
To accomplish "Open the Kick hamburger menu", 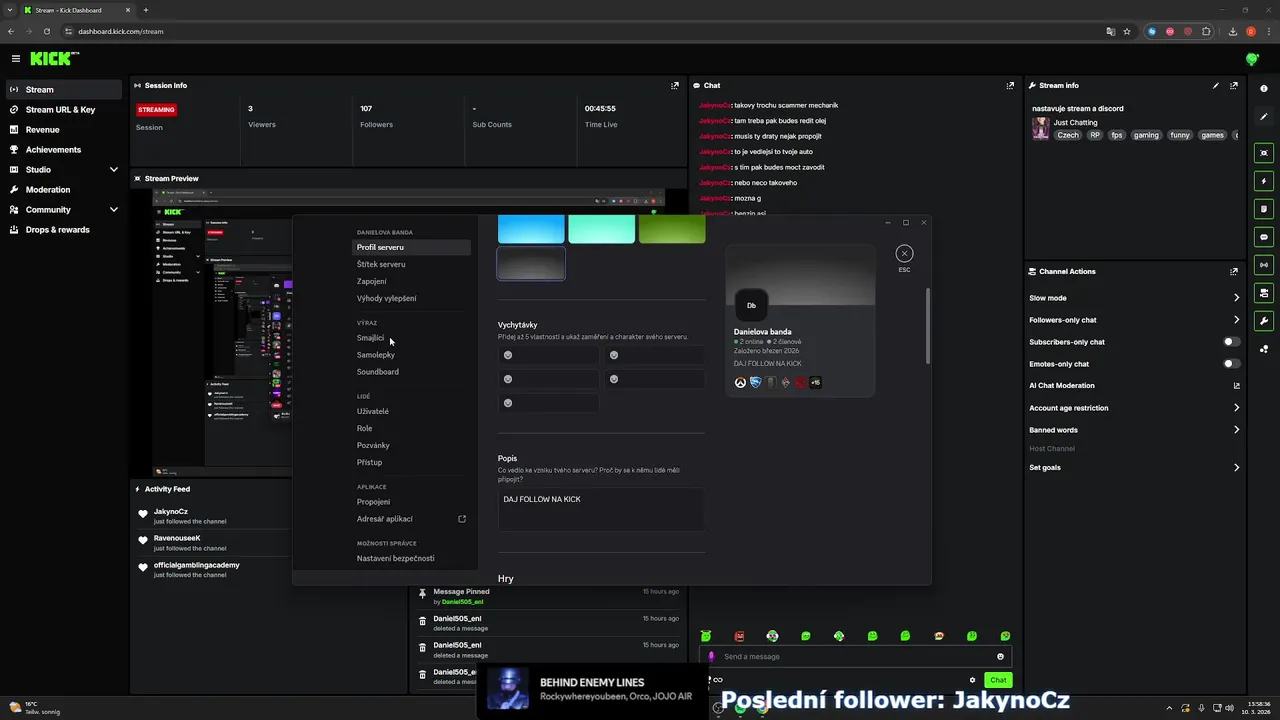I will click(16, 59).
